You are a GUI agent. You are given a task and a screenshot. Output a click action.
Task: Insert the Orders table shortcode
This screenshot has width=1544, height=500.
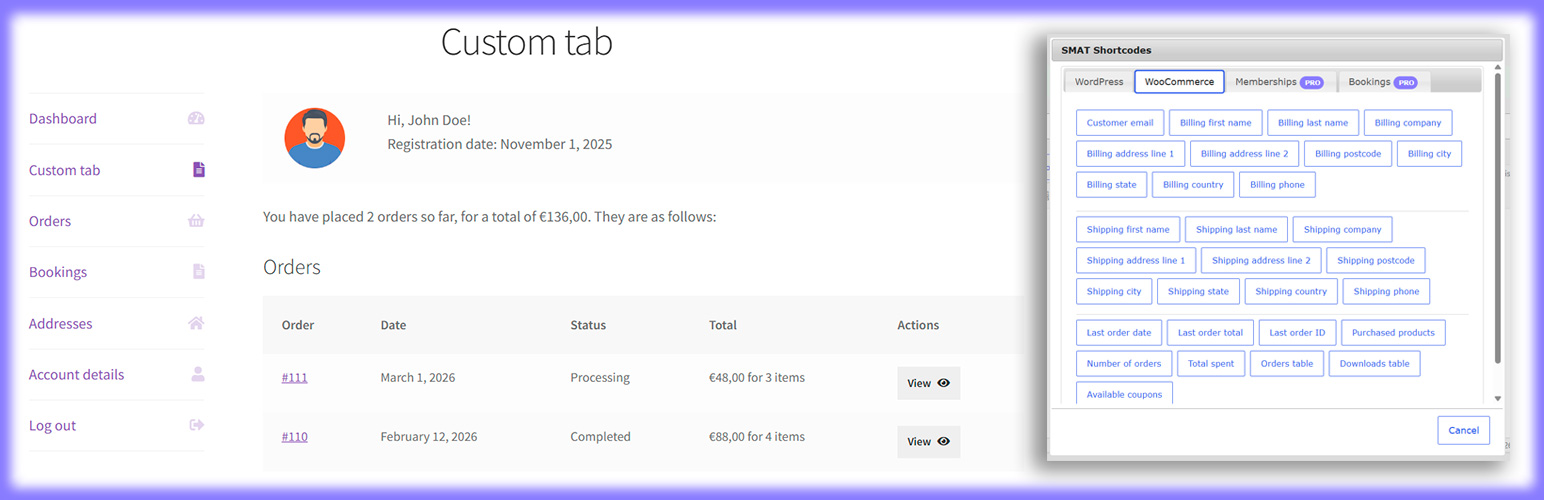pyautogui.click(x=1286, y=364)
